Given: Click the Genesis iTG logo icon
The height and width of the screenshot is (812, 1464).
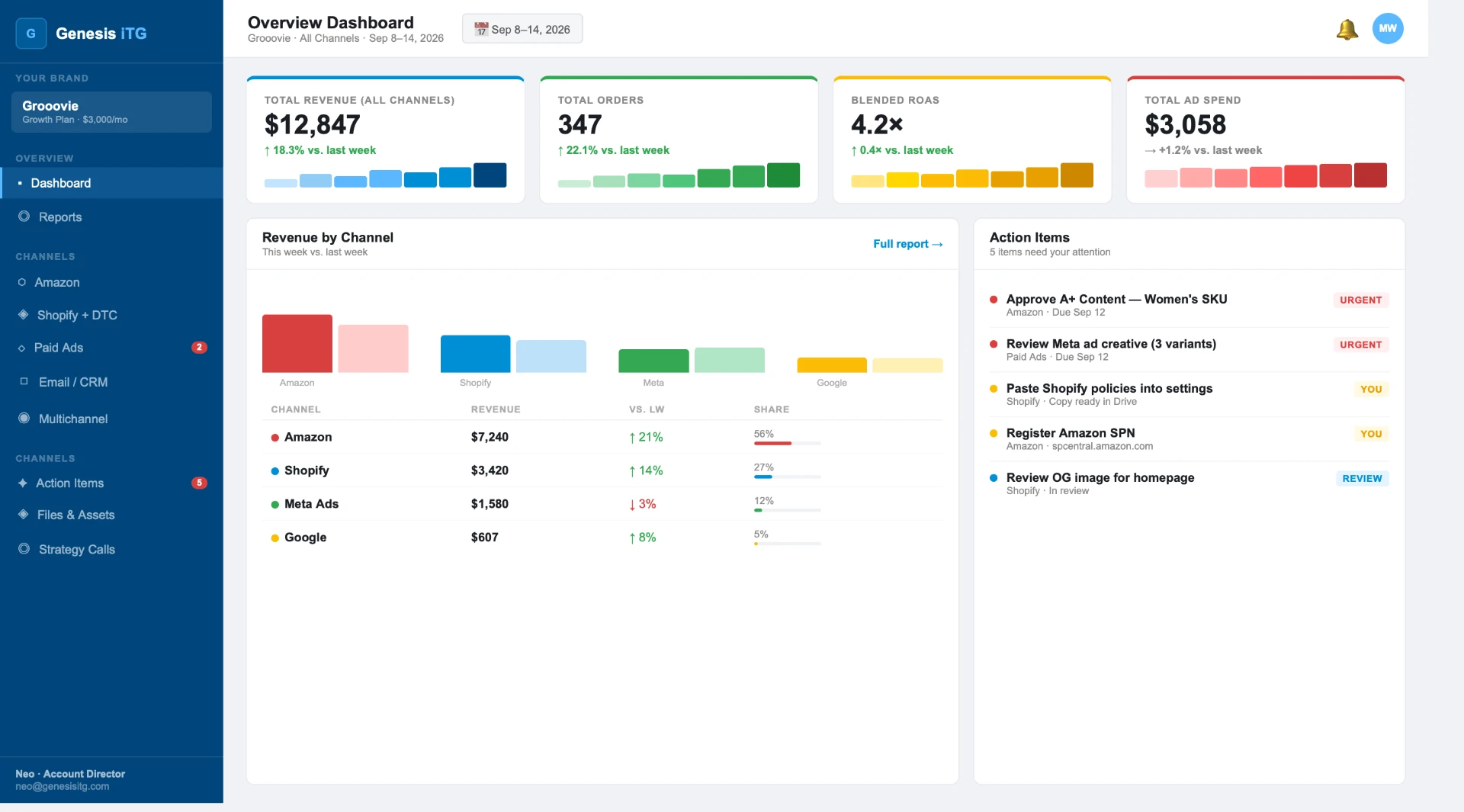Looking at the screenshot, I should [x=31, y=34].
